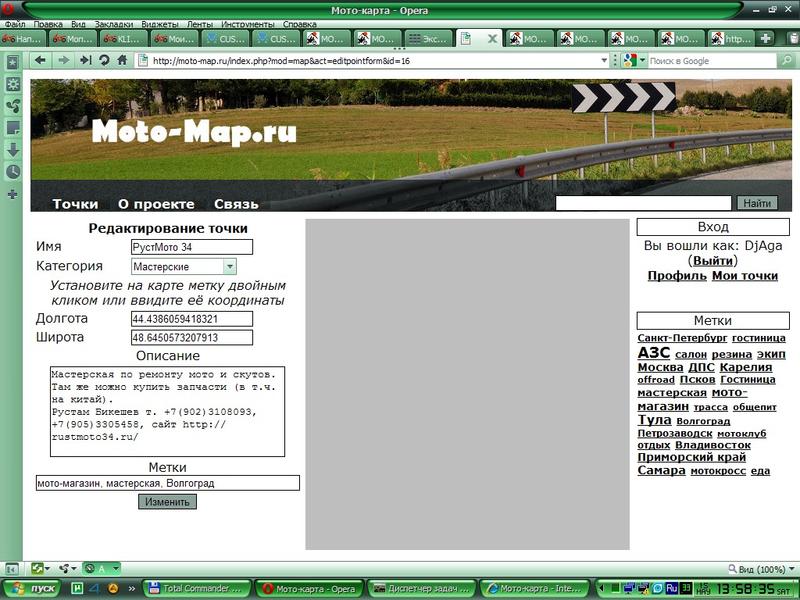Click the АЗС tag link

[x=654, y=353]
